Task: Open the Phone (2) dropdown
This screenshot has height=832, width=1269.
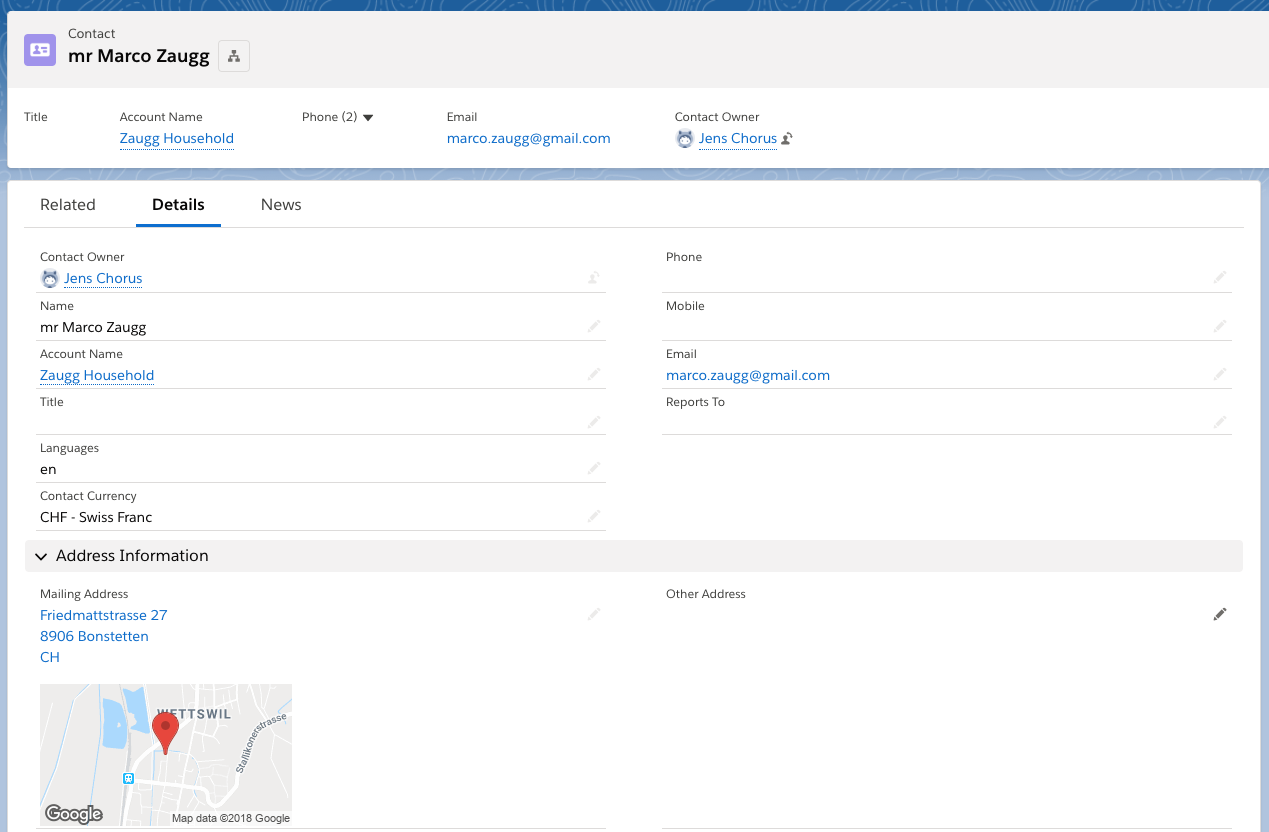Action: [x=368, y=117]
